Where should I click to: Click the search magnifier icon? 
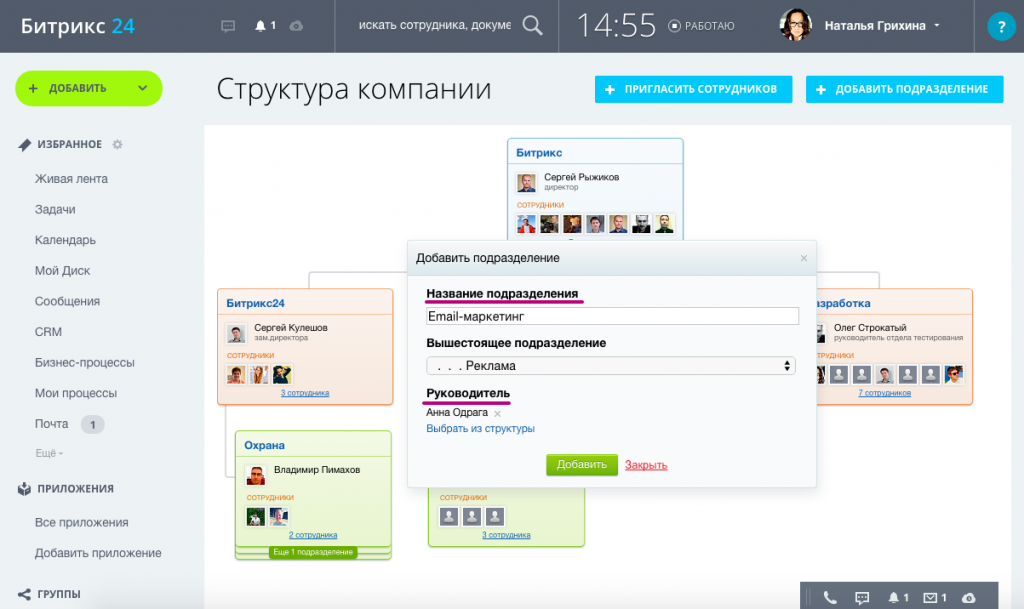[x=532, y=25]
